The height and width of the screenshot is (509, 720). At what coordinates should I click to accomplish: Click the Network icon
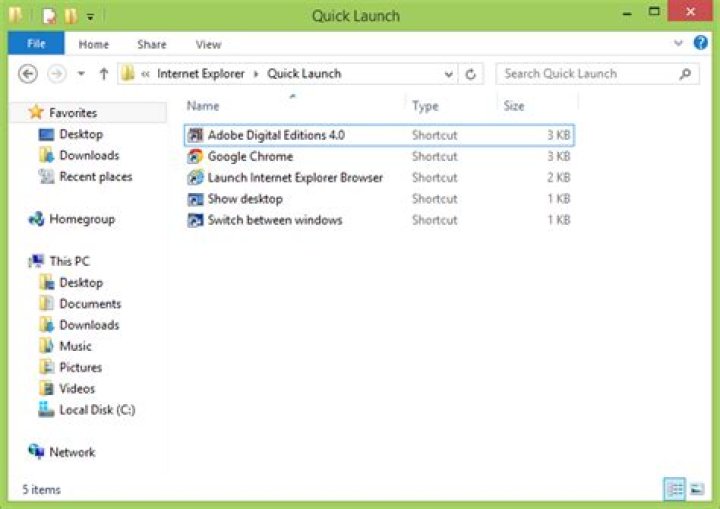[x=36, y=452]
